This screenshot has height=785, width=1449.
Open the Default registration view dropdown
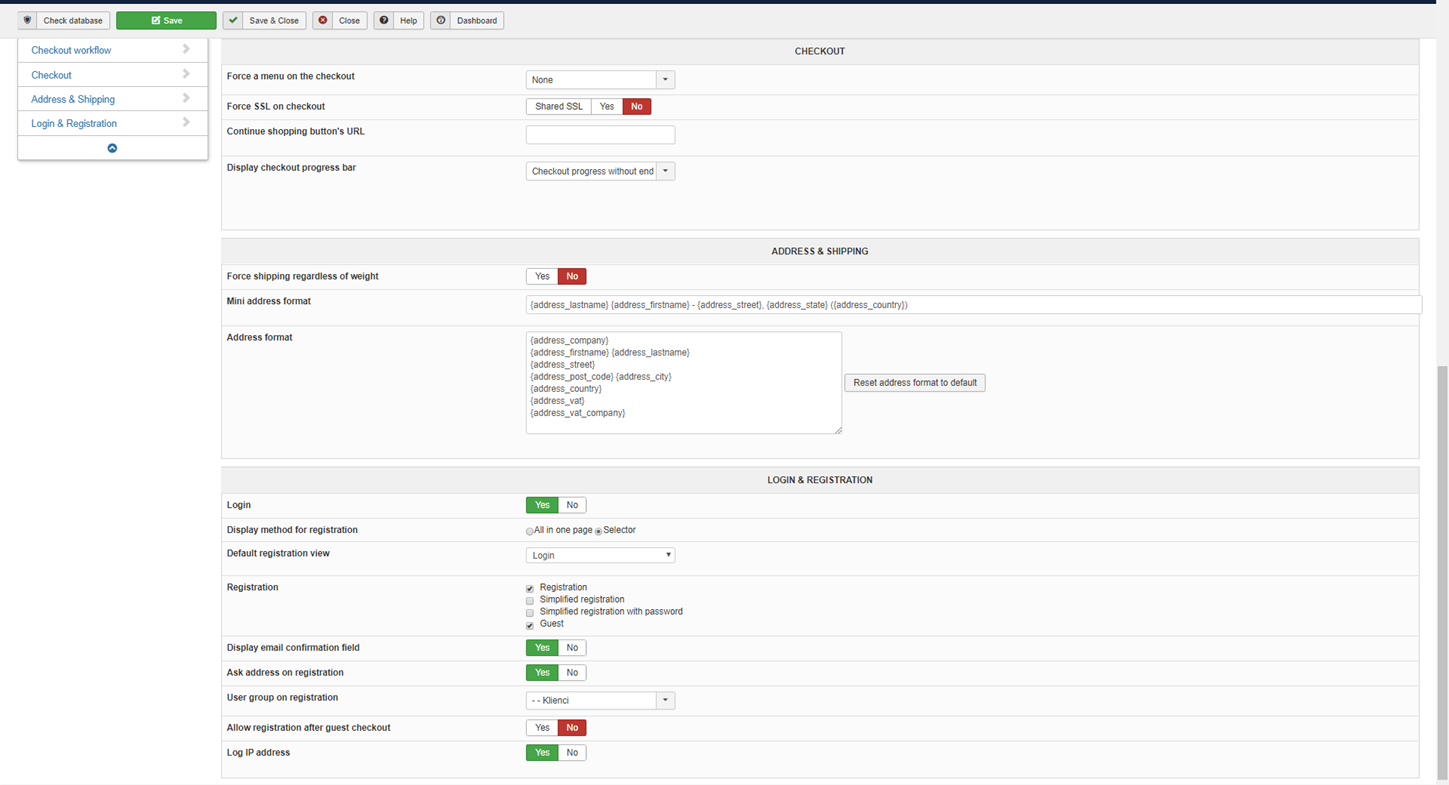tap(600, 555)
